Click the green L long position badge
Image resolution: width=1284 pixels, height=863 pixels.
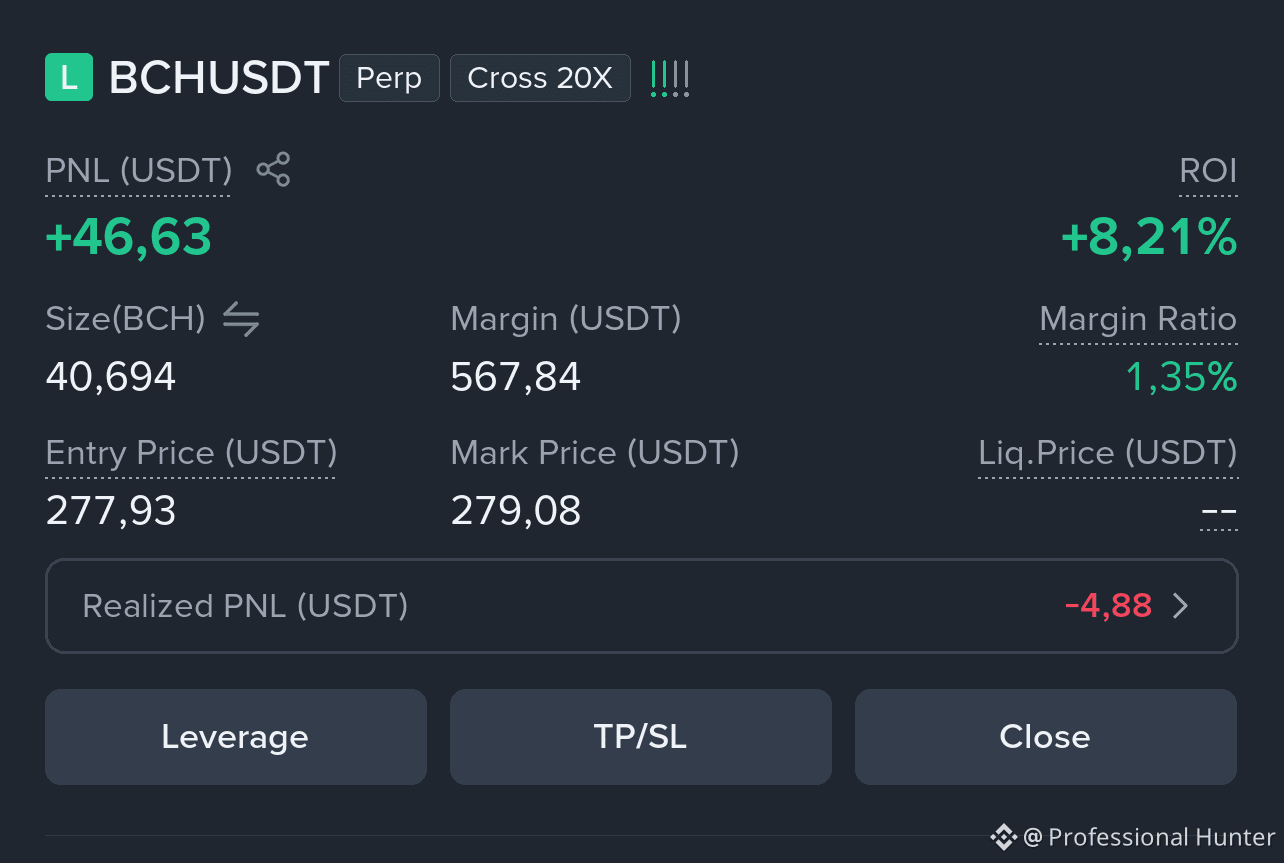click(69, 78)
